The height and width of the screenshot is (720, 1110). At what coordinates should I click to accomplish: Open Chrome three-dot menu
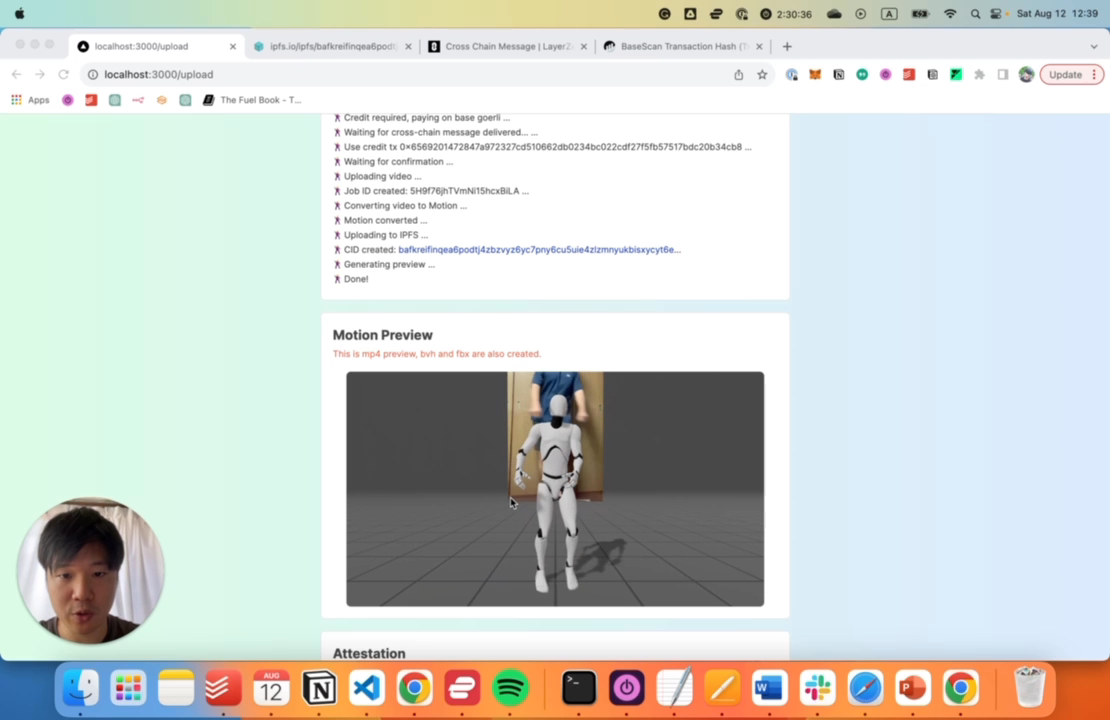[1094, 74]
